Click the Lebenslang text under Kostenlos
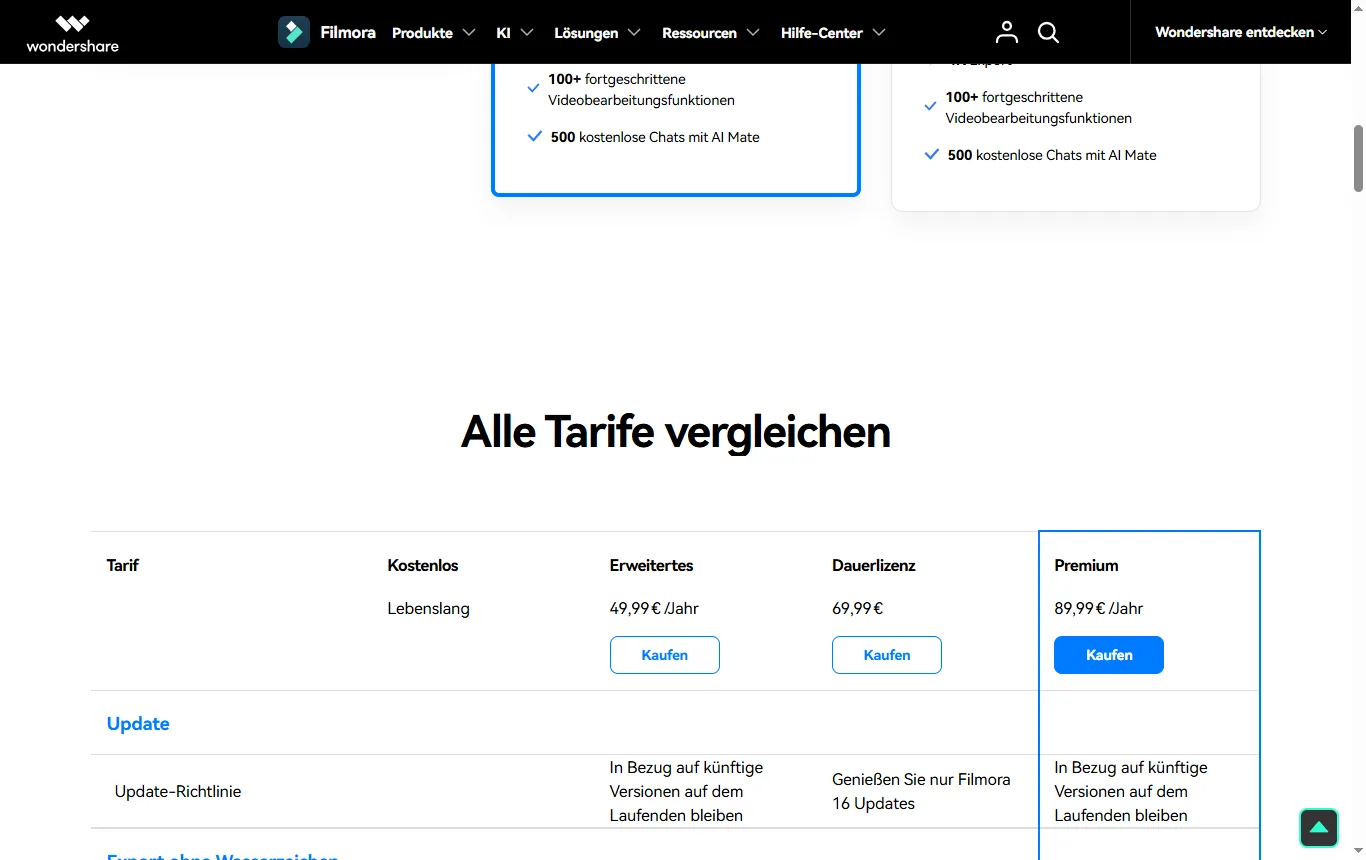Viewport: 1366px width, 860px height. click(428, 608)
